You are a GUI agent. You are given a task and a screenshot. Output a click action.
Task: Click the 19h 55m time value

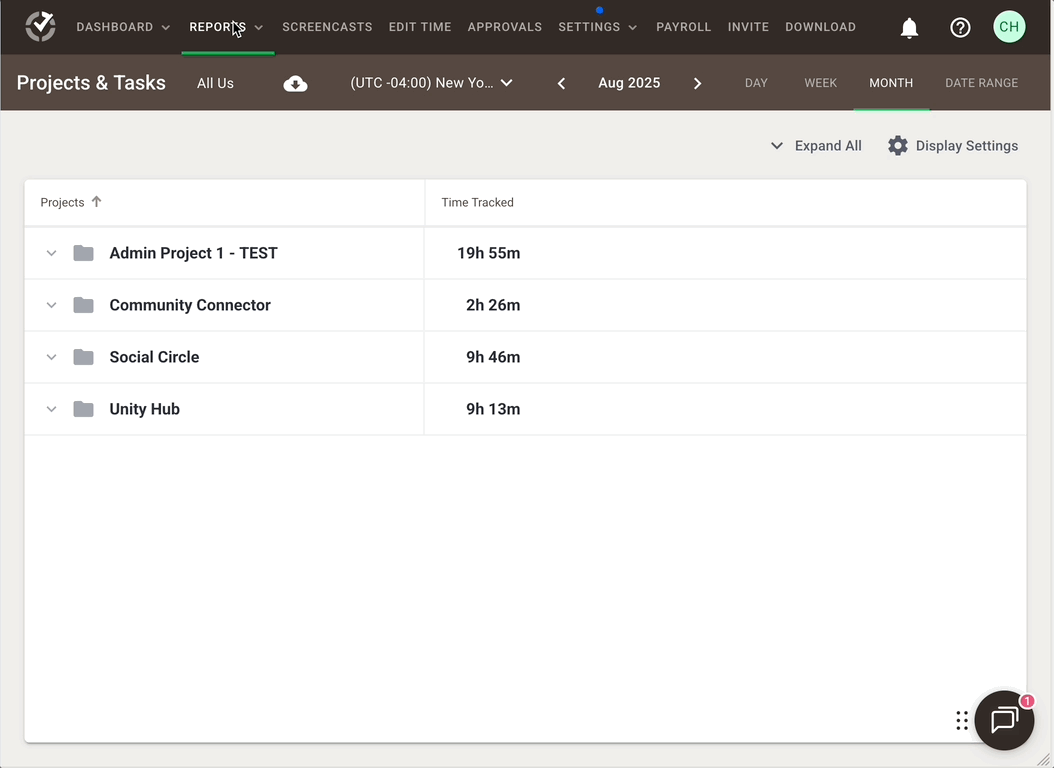(x=489, y=253)
